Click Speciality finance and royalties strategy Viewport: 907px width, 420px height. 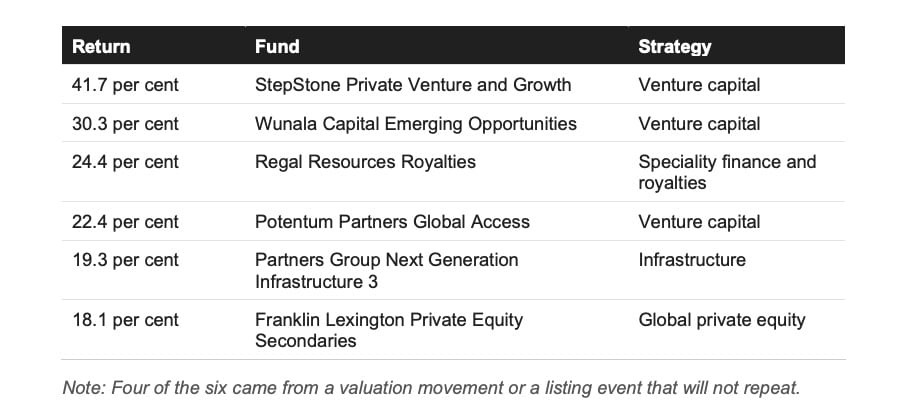pos(727,172)
